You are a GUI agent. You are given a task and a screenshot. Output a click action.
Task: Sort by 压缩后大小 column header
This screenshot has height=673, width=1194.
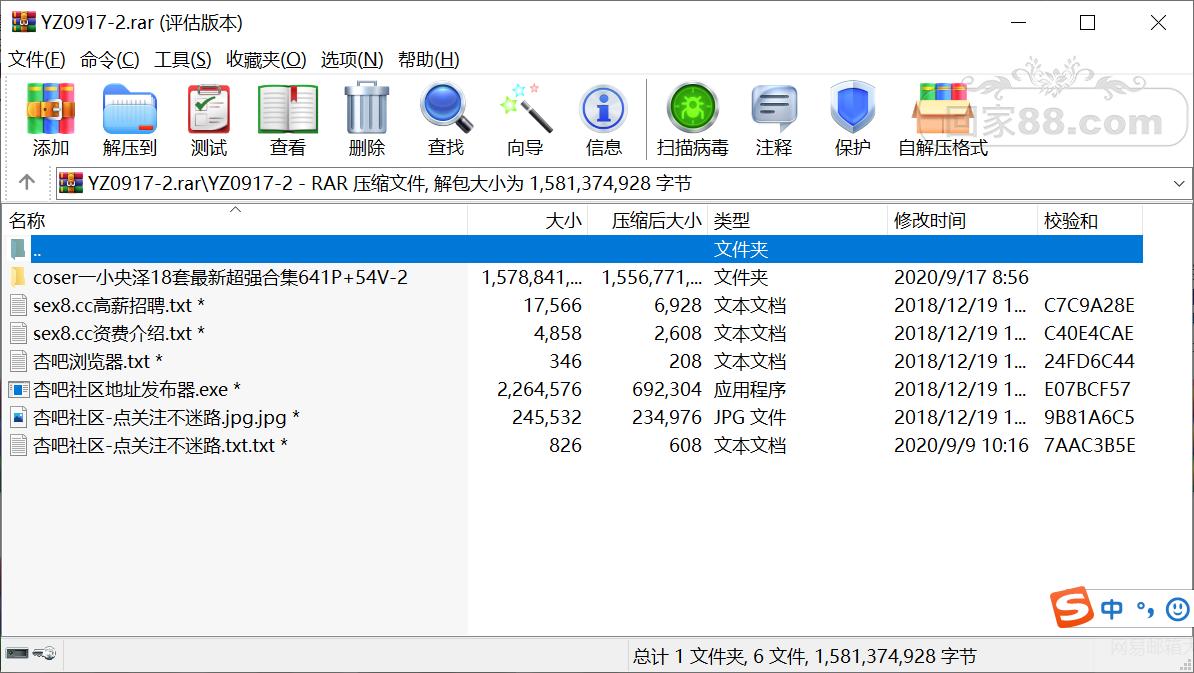tap(648, 221)
